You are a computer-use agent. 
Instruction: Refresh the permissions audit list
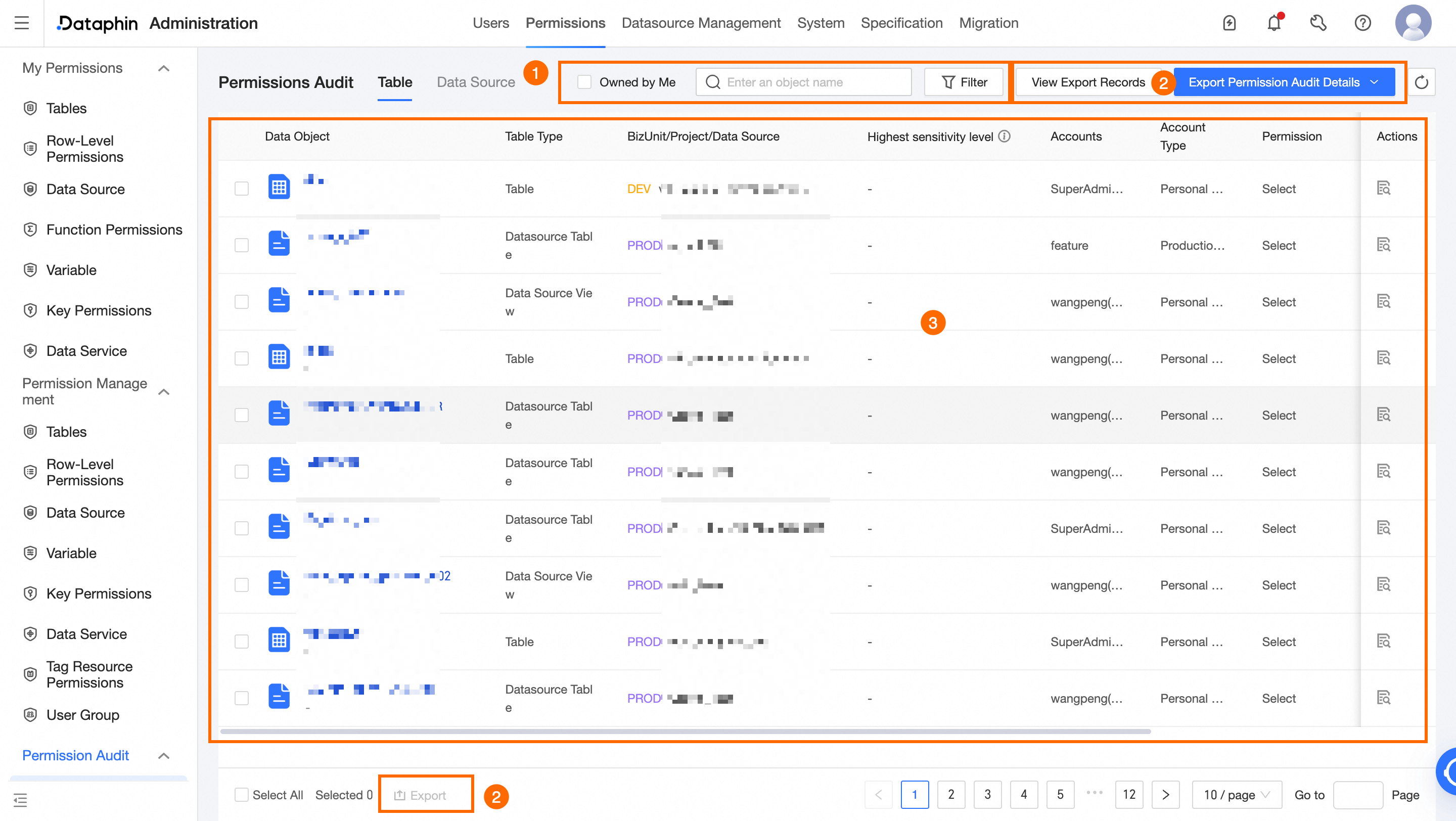(1421, 82)
